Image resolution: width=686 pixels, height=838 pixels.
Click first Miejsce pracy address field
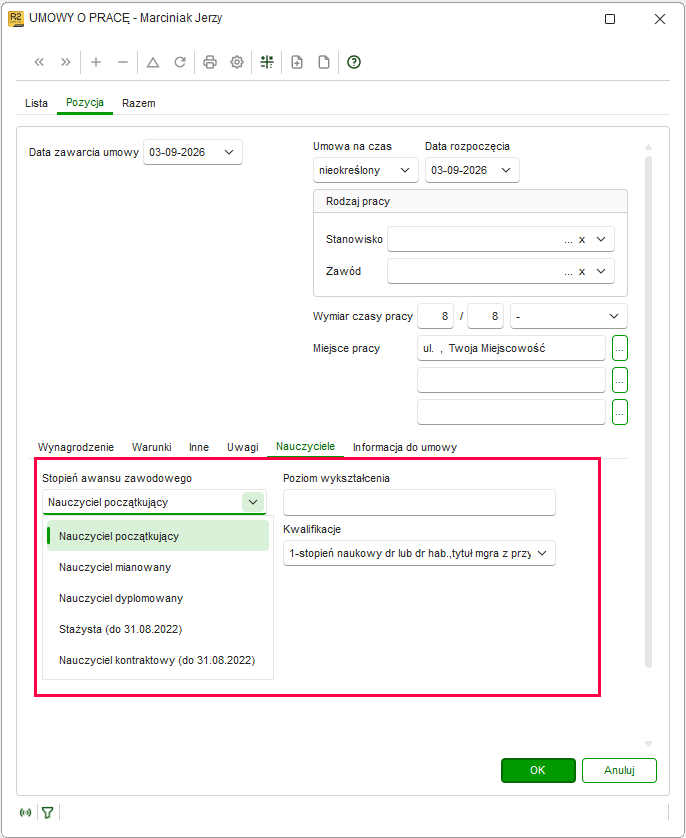[x=511, y=348]
